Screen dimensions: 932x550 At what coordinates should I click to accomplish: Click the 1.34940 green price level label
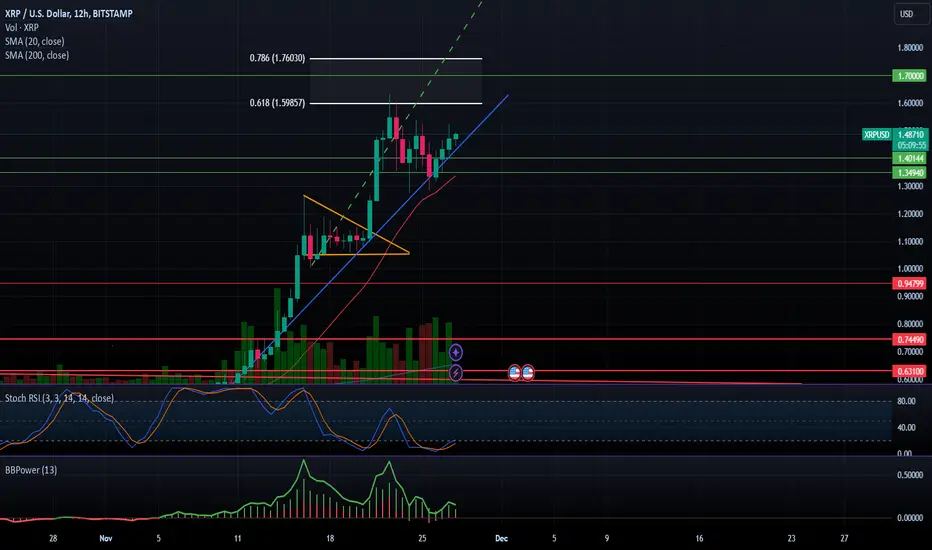(909, 173)
